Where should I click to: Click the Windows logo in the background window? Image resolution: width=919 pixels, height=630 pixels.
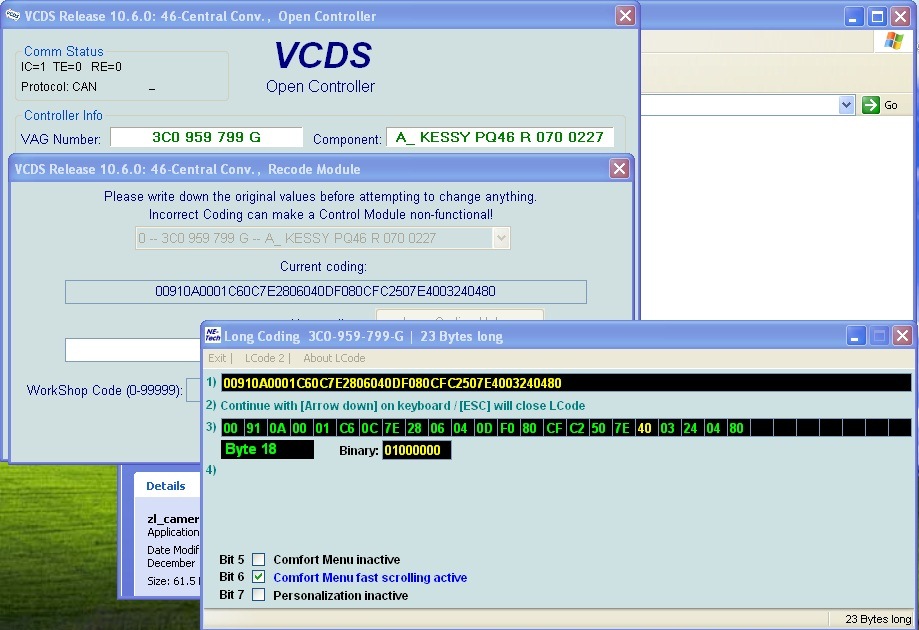pos(894,41)
